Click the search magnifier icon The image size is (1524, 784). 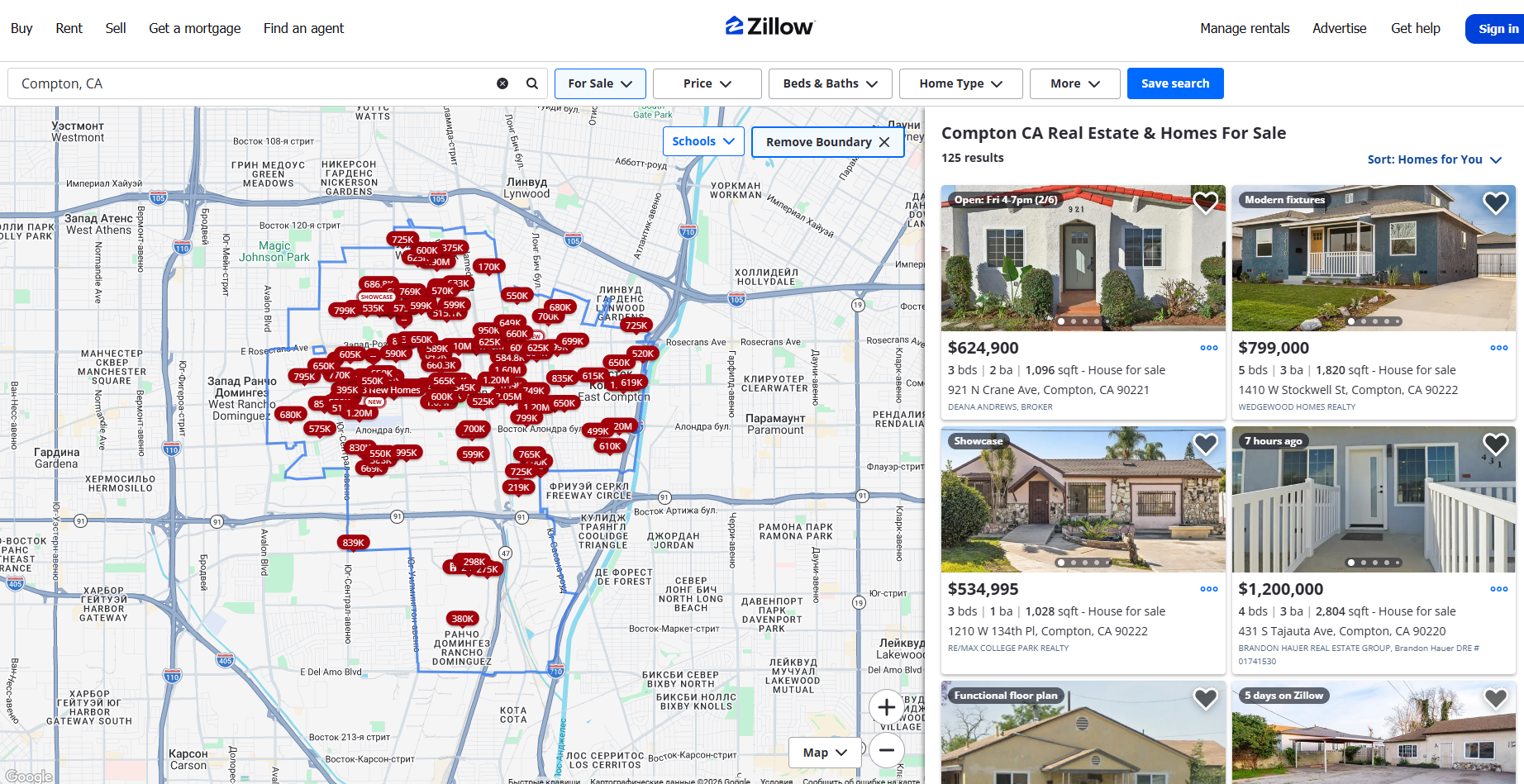tap(532, 83)
